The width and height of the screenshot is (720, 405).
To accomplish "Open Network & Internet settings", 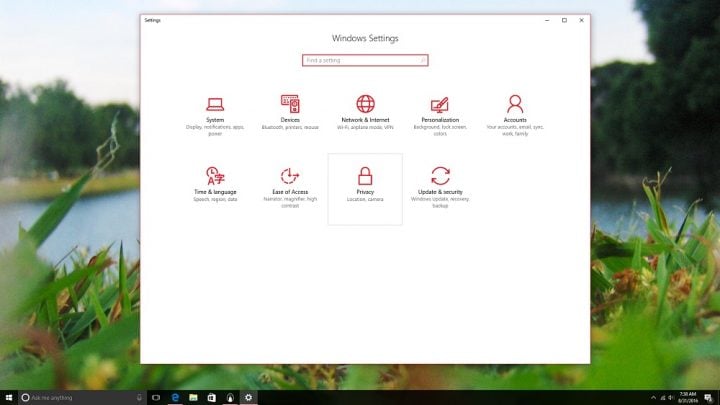I will pyautogui.click(x=365, y=116).
